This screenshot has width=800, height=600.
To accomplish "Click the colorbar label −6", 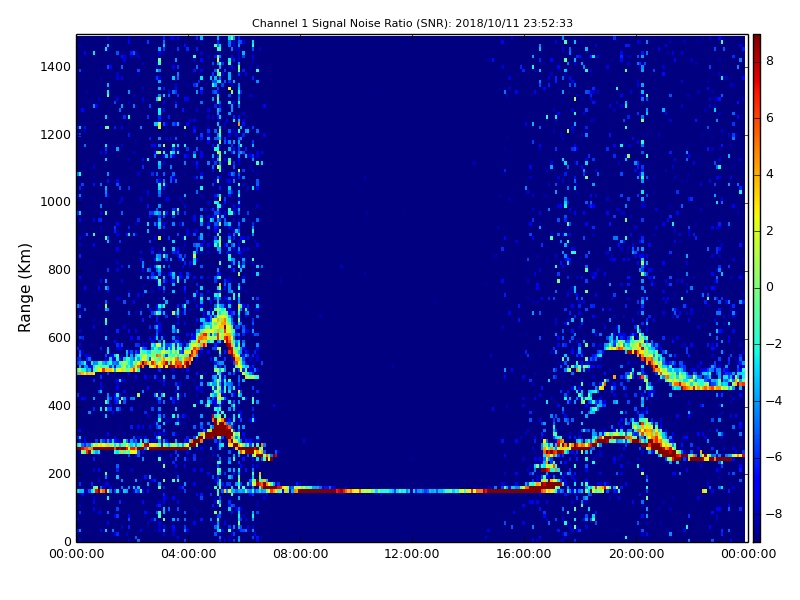I will click(773, 457).
